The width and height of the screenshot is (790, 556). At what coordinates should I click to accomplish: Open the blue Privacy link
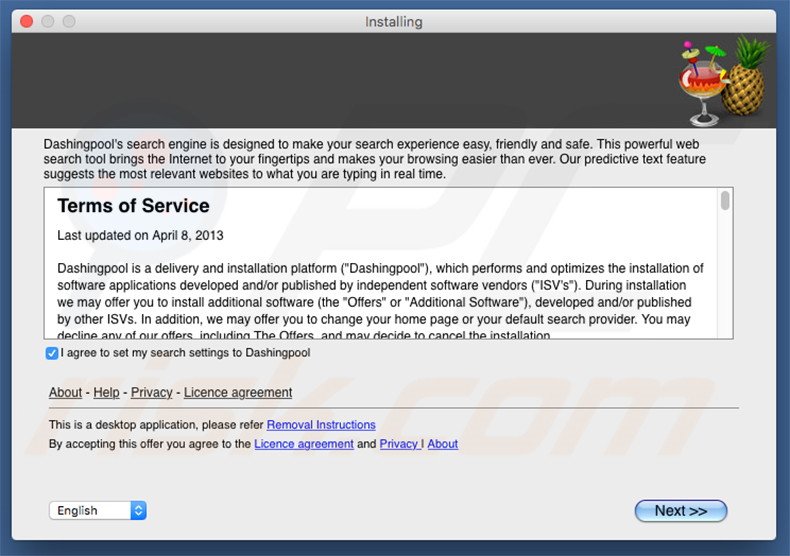(399, 444)
